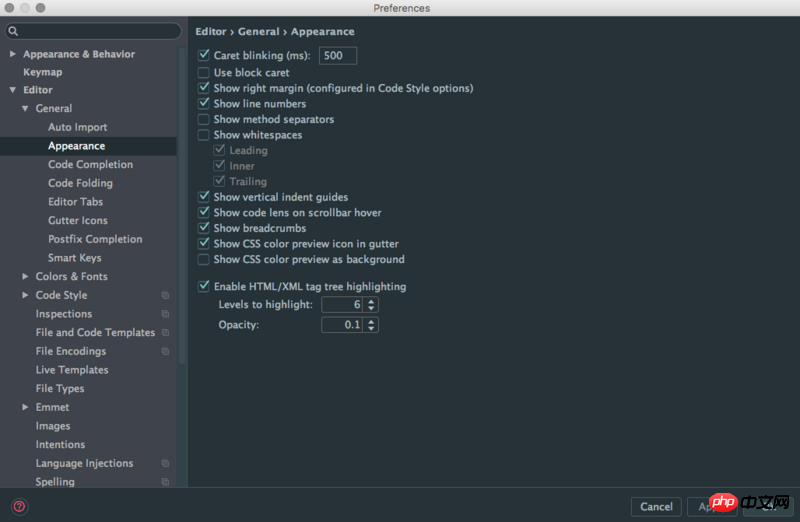This screenshot has width=800, height=522.
Task: Toggle the Caret blinking checkbox
Action: coord(204,55)
